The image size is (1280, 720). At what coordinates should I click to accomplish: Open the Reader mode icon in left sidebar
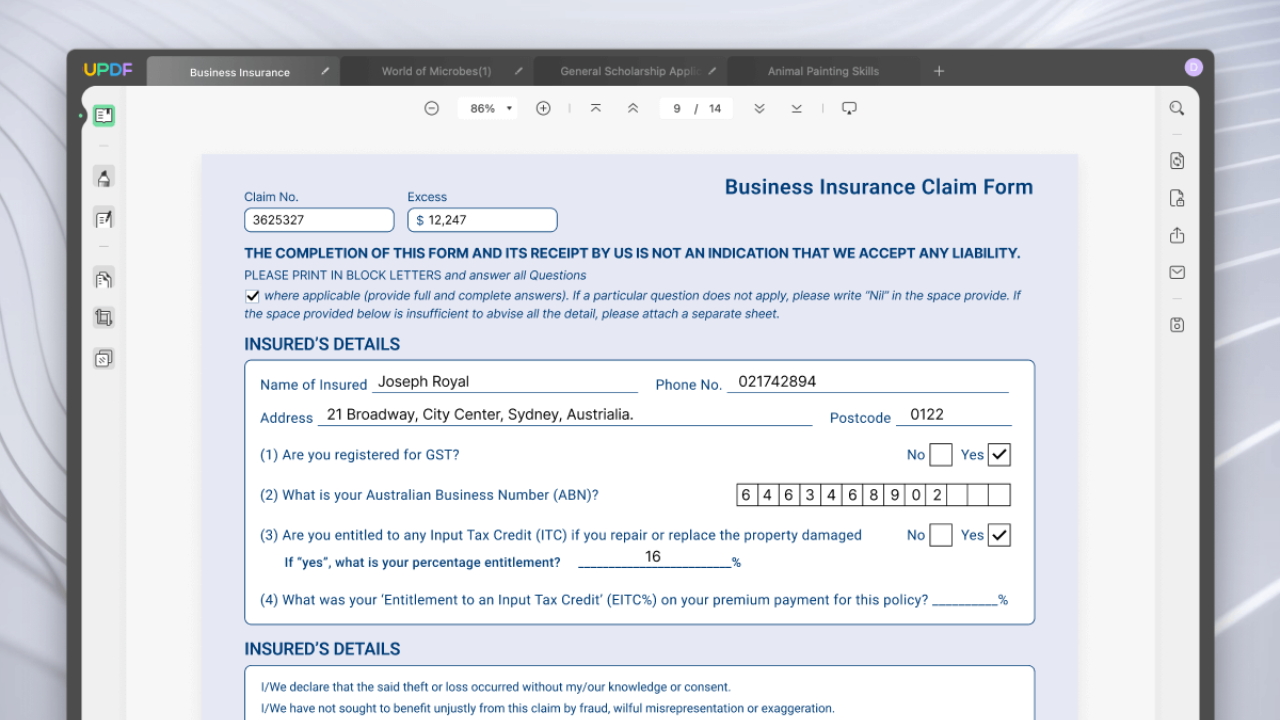(104, 116)
